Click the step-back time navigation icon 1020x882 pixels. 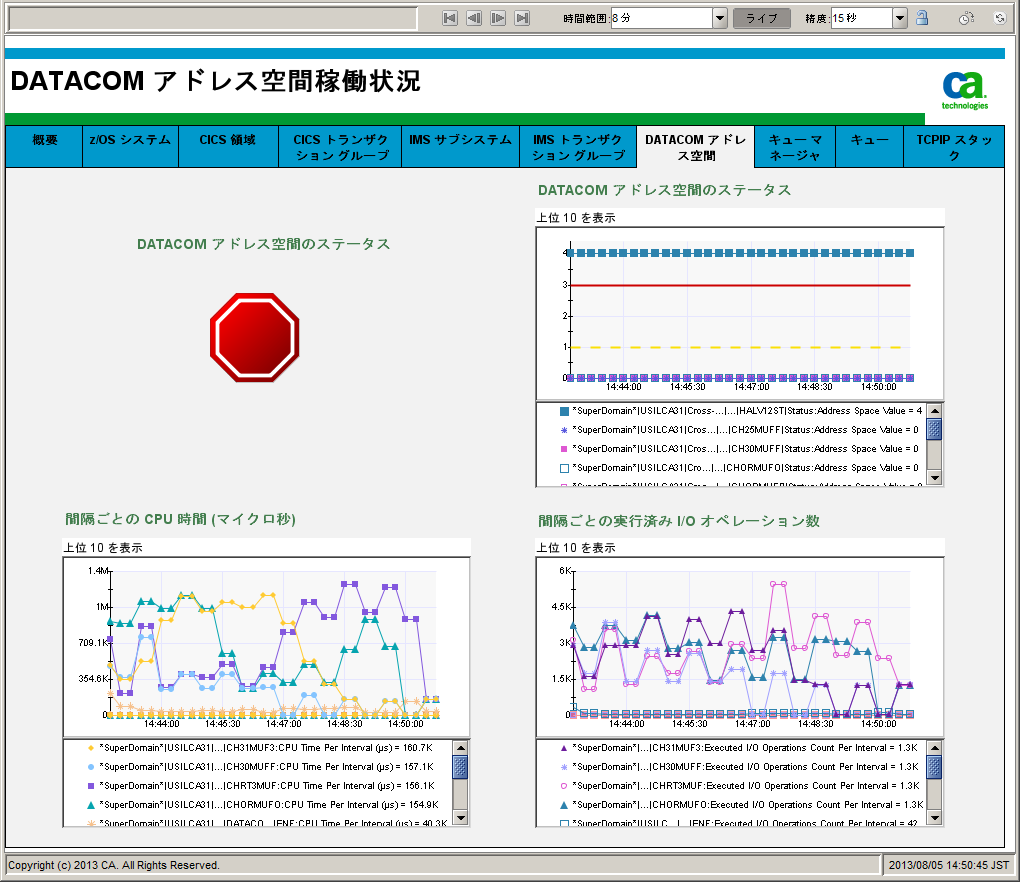pyautogui.click(x=473, y=17)
